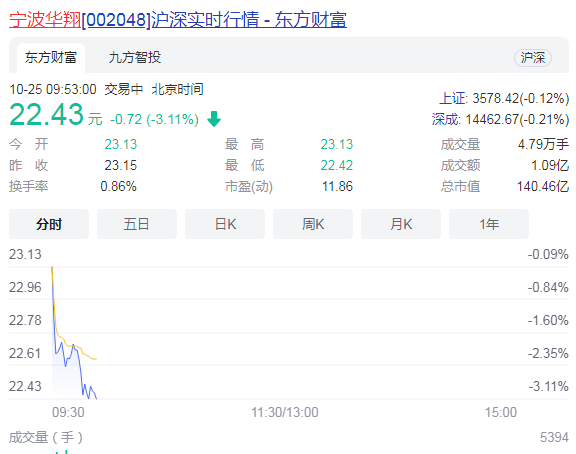Click the timestamp 10-25 09:53:00
Viewport: 576px width, 454px height.
pyautogui.click(x=53, y=90)
